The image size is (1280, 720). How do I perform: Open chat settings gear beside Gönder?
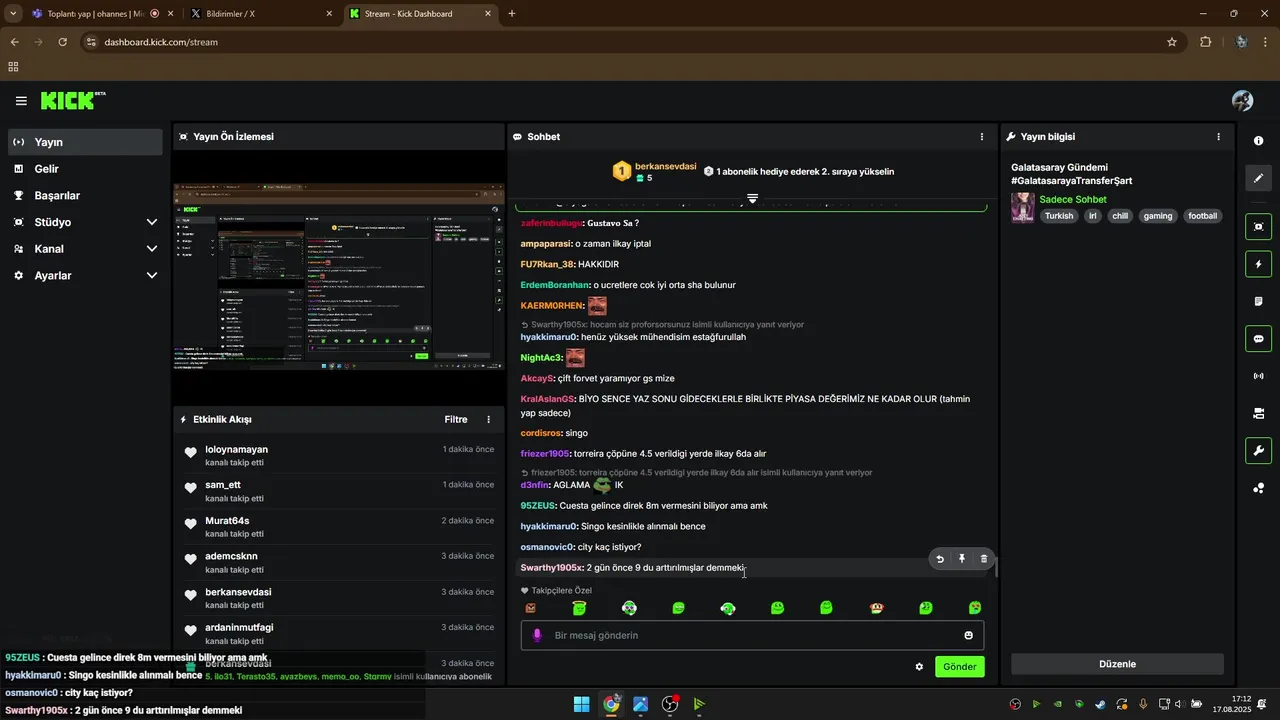[x=919, y=667]
